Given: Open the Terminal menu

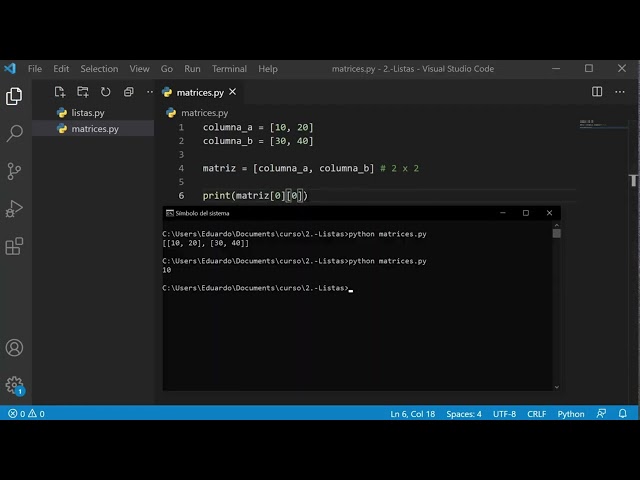Looking at the screenshot, I should [x=229, y=69].
